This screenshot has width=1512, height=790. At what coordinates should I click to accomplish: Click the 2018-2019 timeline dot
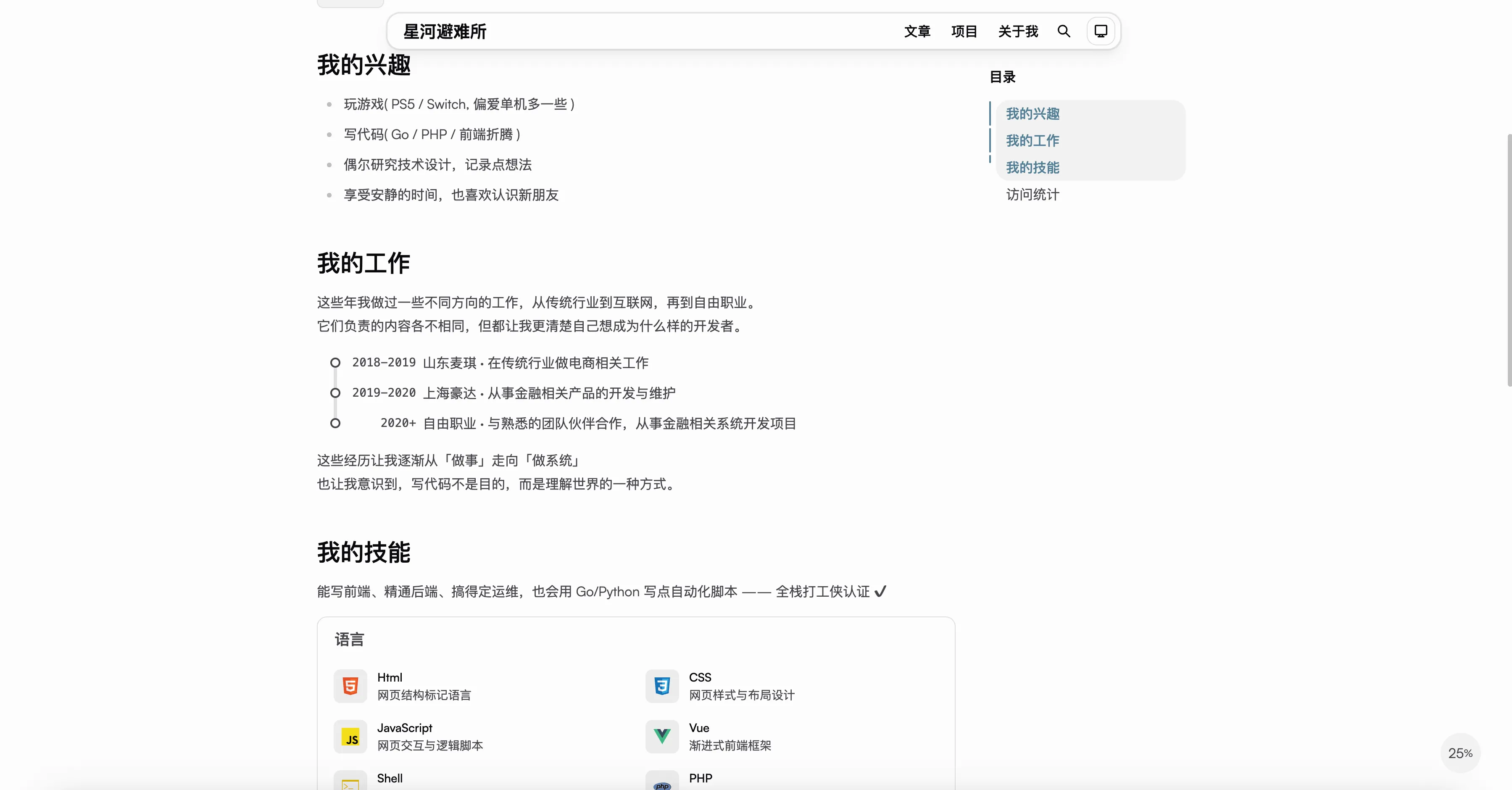pyautogui.click(x=335, y=363)
